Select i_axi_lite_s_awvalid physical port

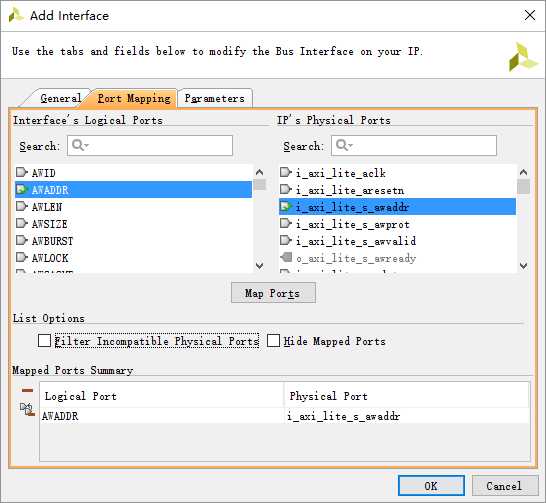click(397, 241)
